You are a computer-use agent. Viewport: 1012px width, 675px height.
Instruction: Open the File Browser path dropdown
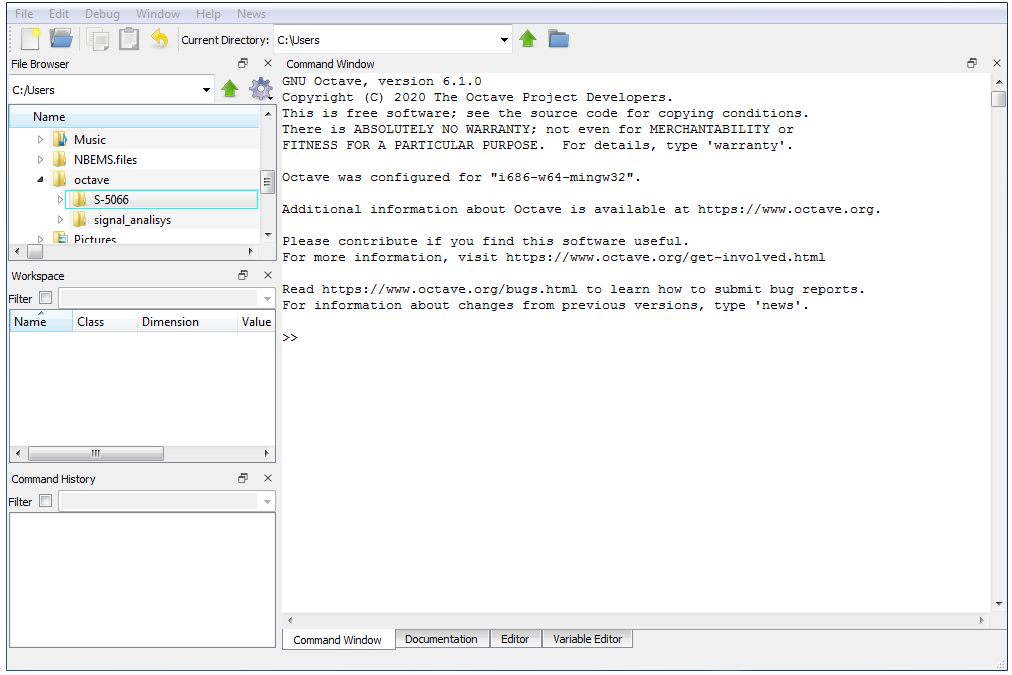(206, 90)
